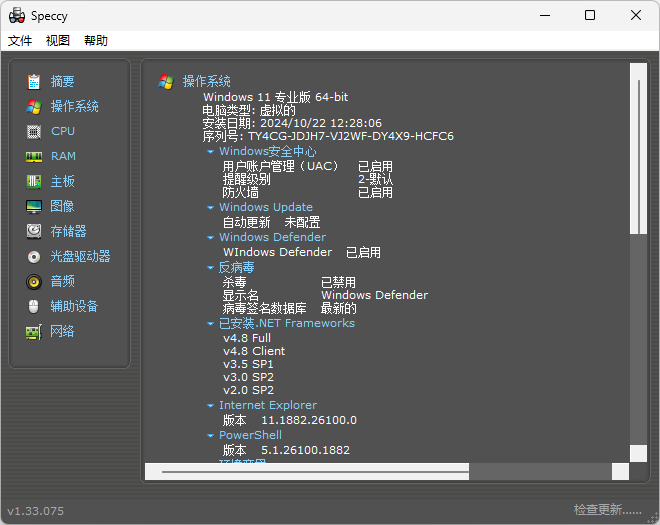Collapse the Windows Defender section arrow
Viewport: 660px width, 525px height.
tap(210, 237)
